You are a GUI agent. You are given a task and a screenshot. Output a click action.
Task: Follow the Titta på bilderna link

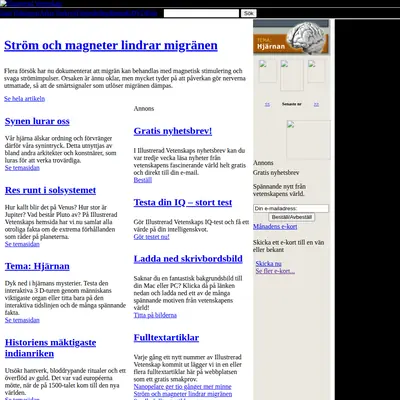[x=155, y=315]
